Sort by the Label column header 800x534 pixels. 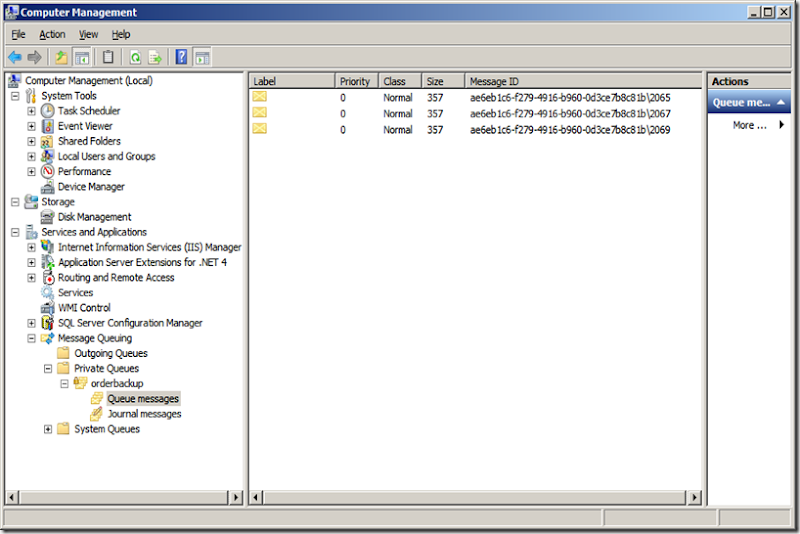click(x=292, y=81)
